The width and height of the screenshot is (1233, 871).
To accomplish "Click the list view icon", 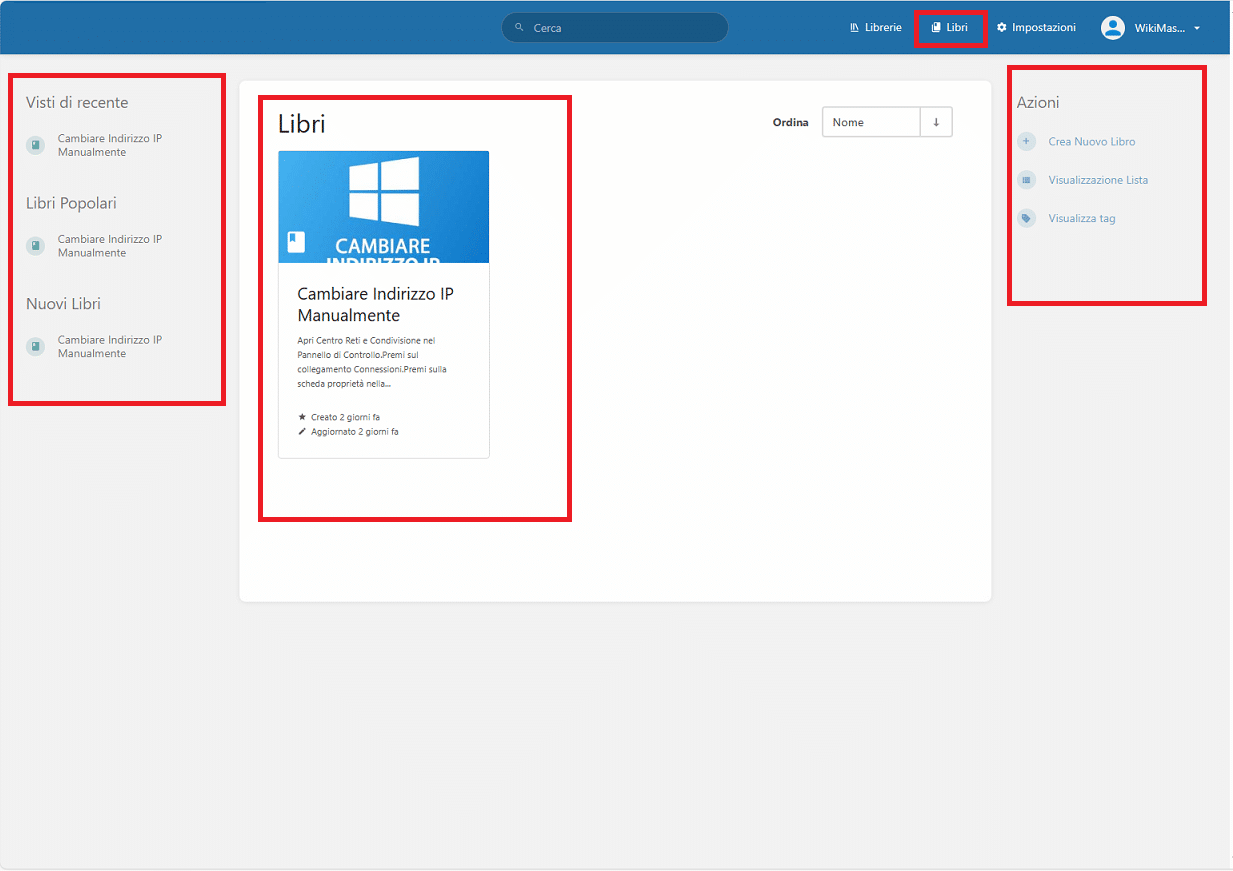I will (x=1027, y=180).
